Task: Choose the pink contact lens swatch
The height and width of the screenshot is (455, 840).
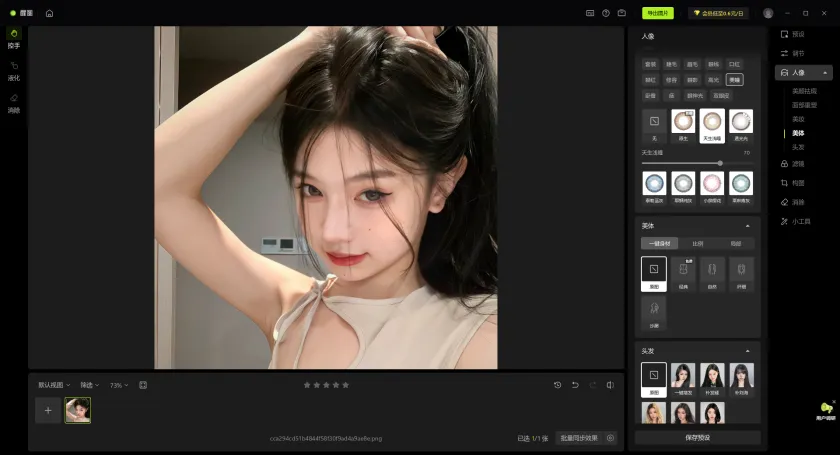Action: click(712, 188)
